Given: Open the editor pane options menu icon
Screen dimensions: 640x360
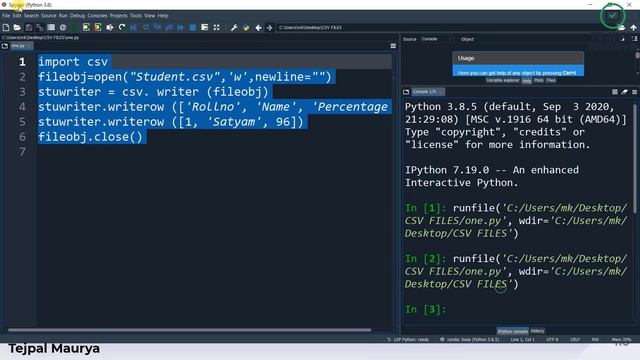Looking at the screenshot, I should [x=393, y=46].
